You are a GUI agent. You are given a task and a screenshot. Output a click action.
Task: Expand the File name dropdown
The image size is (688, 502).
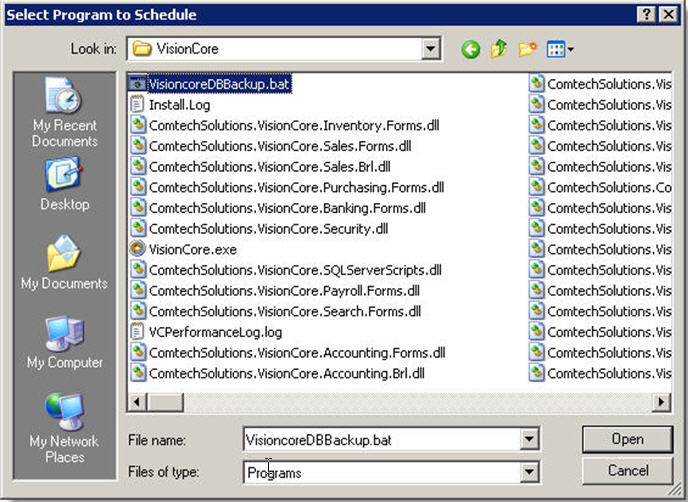[529, 439]
